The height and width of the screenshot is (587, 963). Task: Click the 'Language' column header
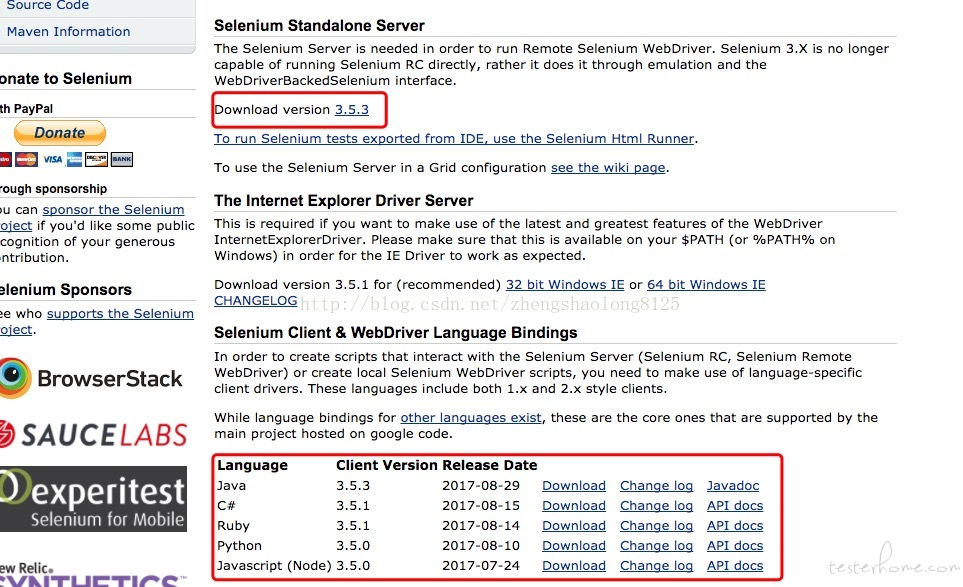(252, 465)
